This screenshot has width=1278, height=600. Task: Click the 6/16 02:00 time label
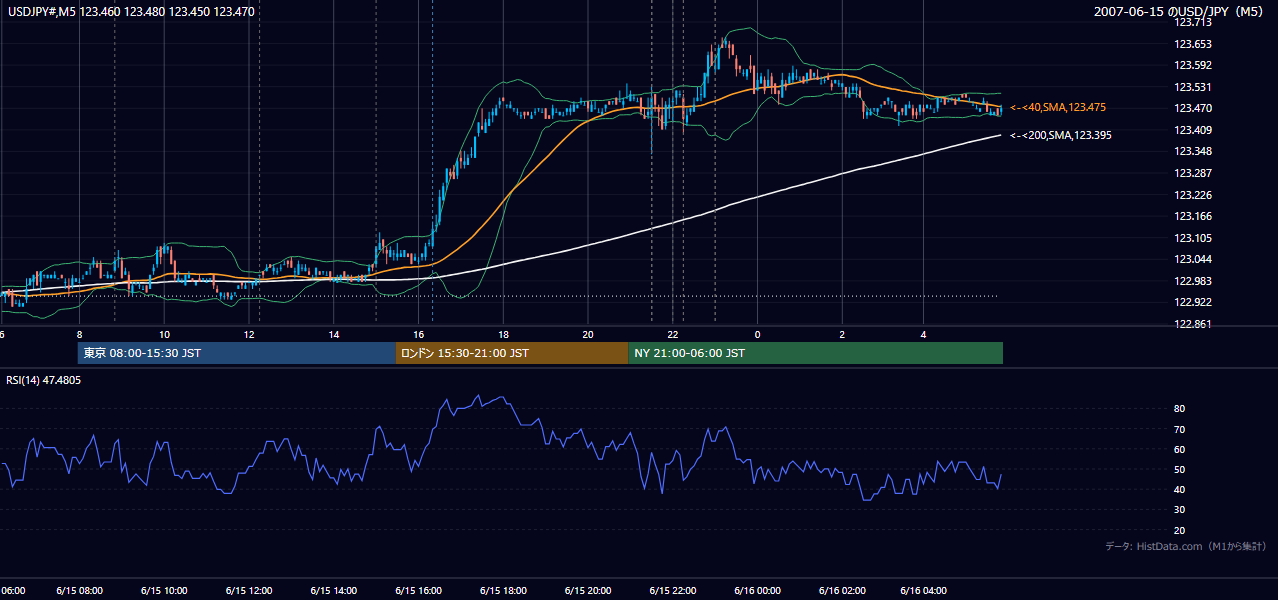click(843, 591)
